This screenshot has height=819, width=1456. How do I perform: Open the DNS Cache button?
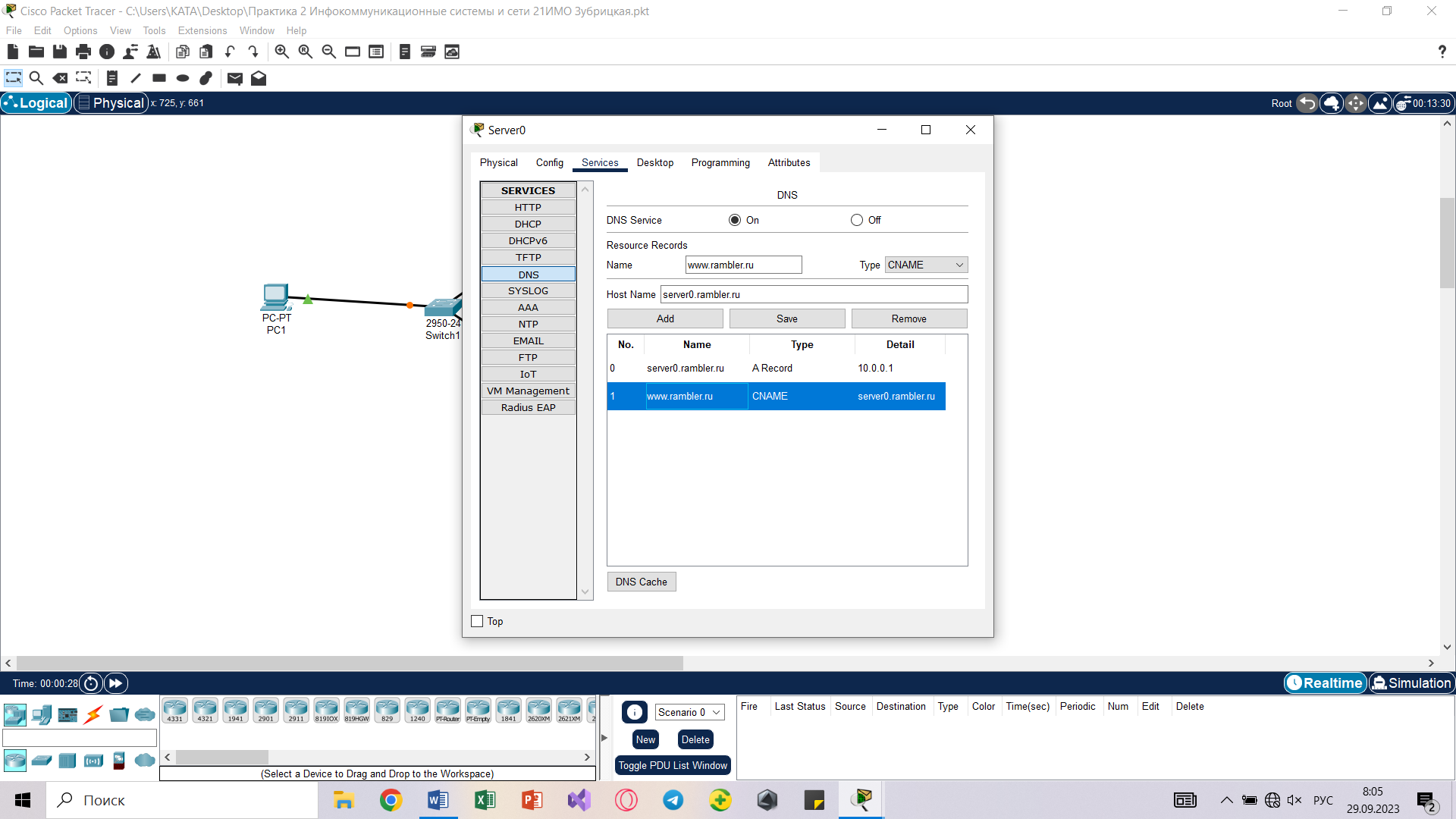642,582
